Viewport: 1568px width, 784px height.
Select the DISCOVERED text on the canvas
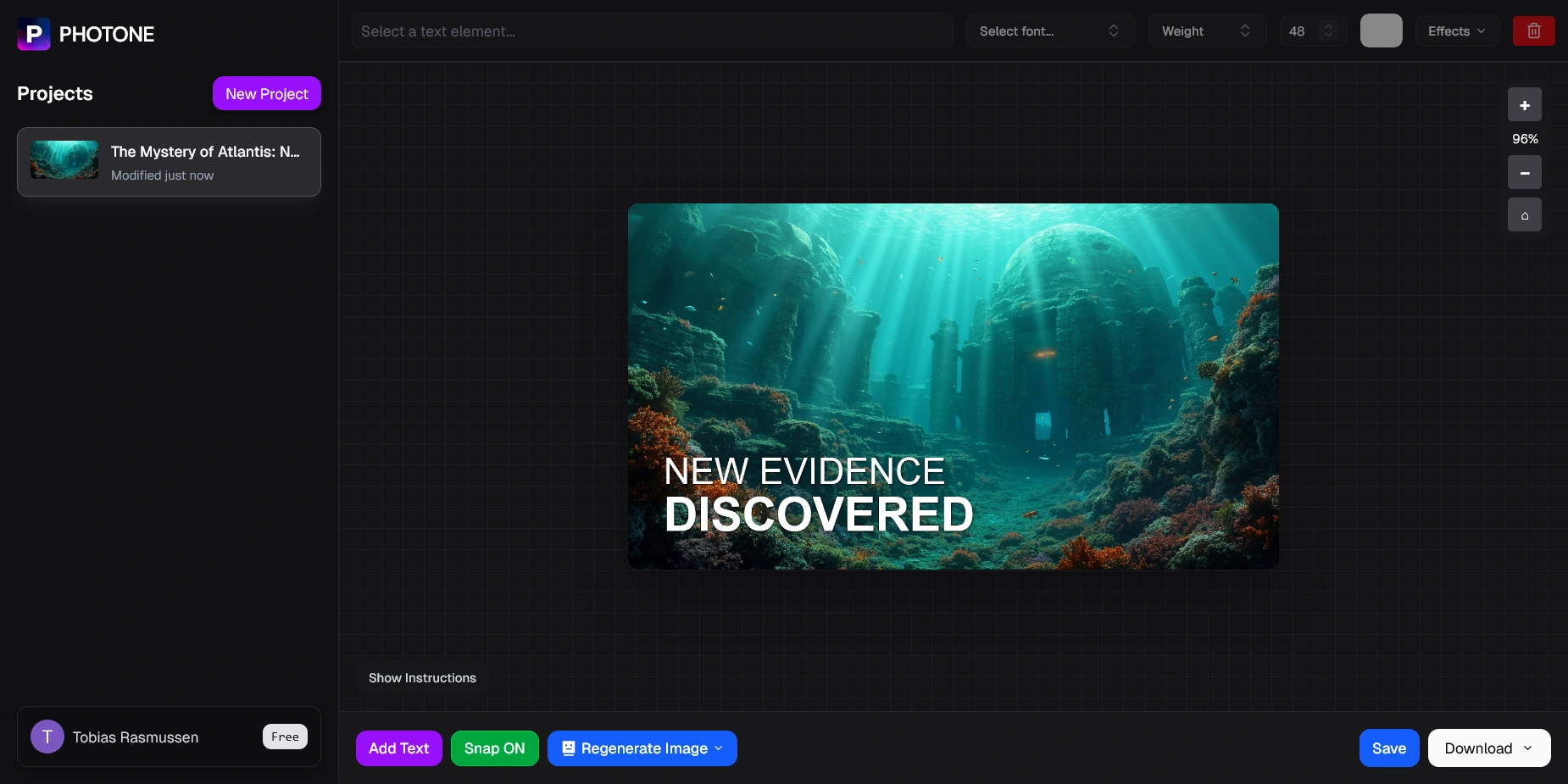click(x=819, y=514)
